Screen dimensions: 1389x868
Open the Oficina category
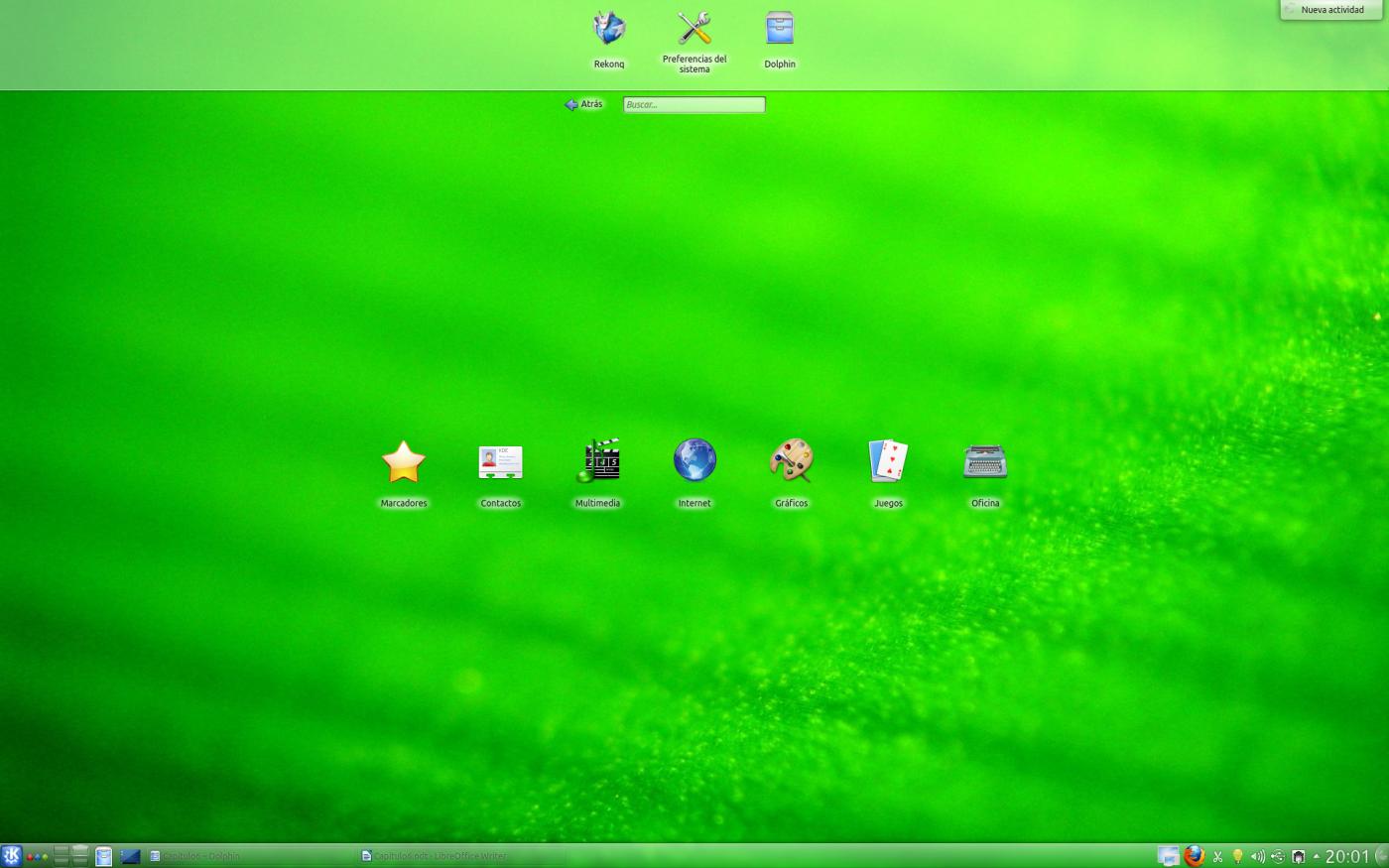click(x=985, y=474)
